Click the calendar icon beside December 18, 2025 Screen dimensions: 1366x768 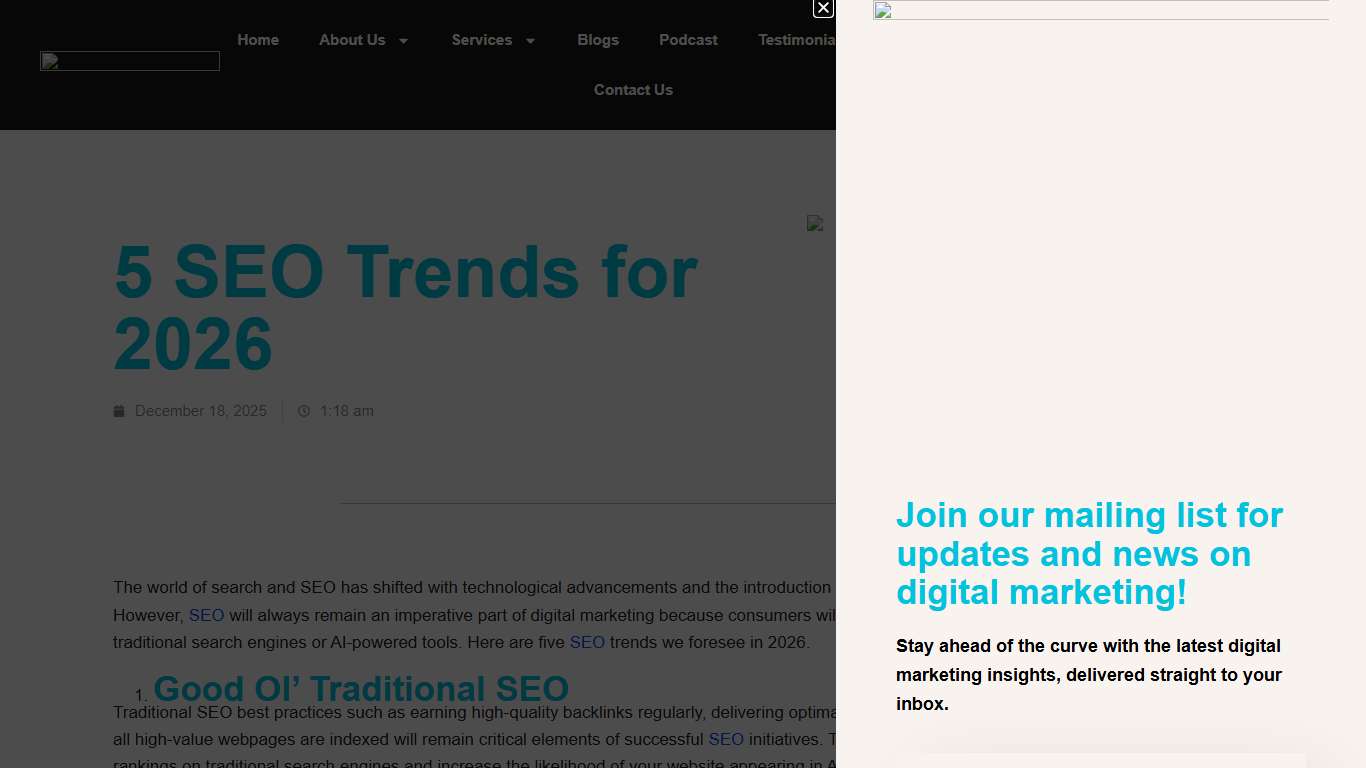[x=119, y=411]
